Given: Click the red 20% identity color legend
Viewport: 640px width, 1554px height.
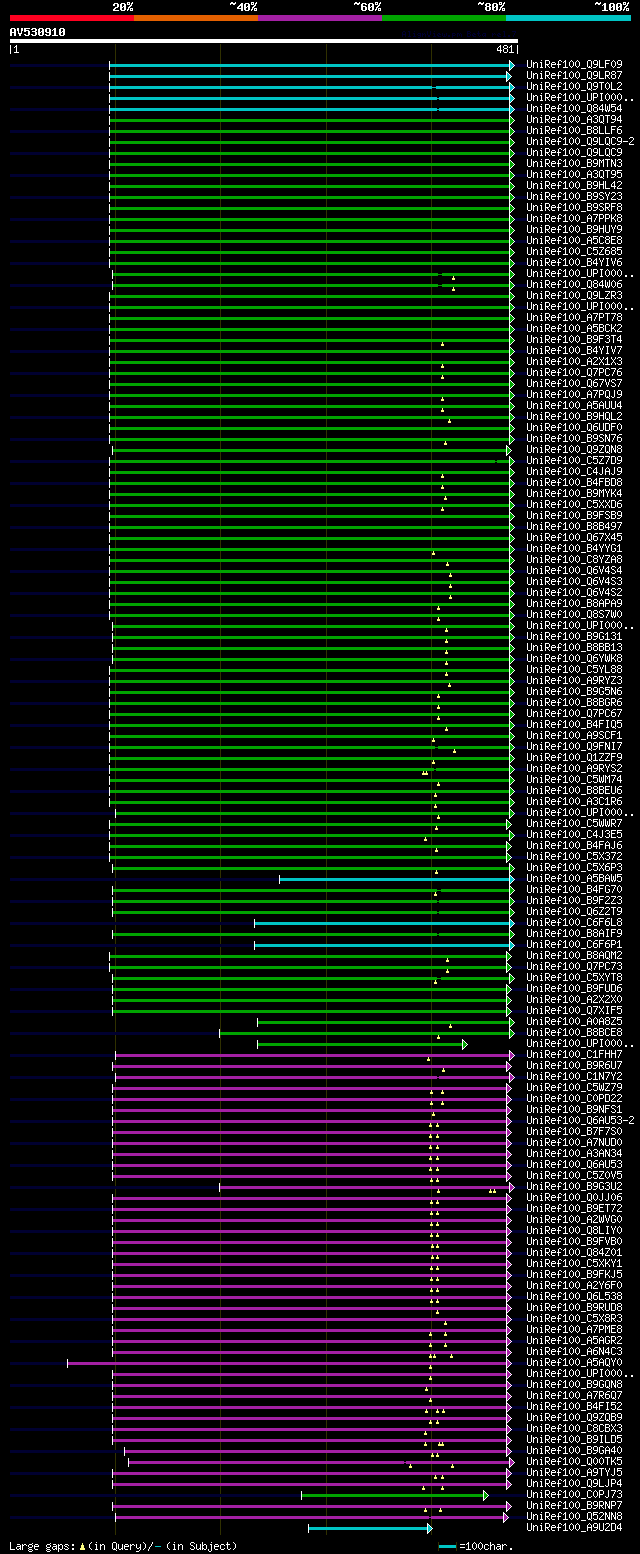Looking at the screenshot, I should tap(71, 18).
